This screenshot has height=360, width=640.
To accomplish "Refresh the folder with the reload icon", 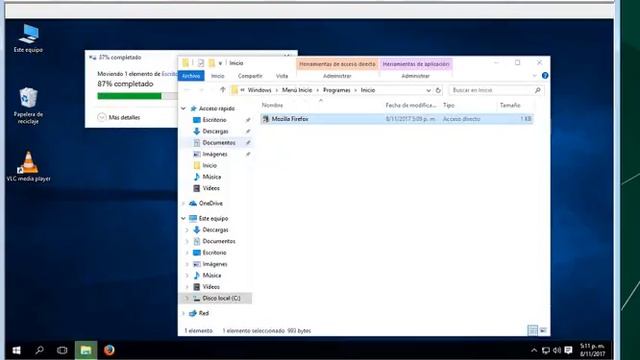I will point(438,90).
